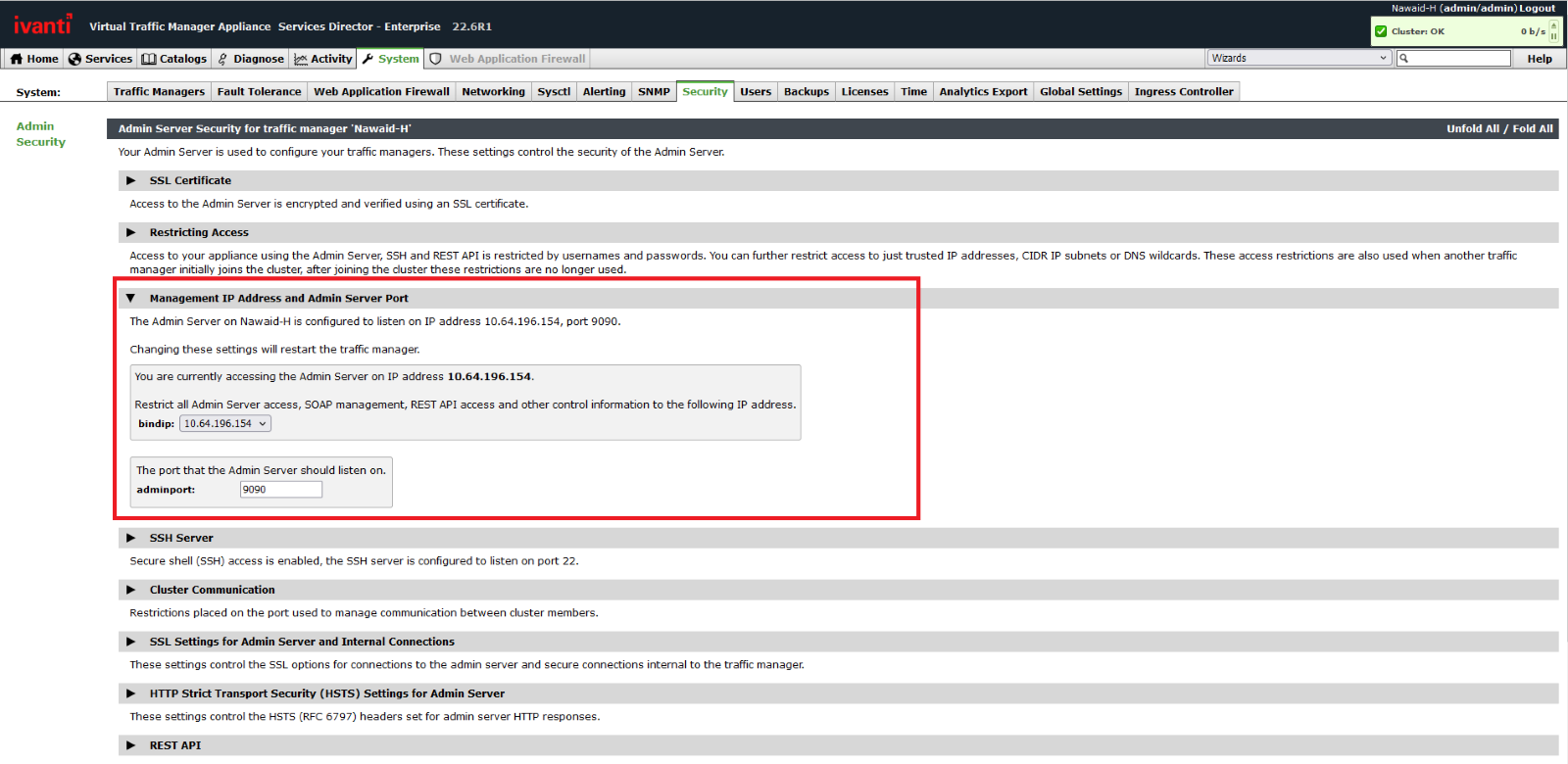The width and height of the screenshot is (1568, 764).
Task: Click the Web Application Firewall shield icon
Action: (x=436, y=59)
